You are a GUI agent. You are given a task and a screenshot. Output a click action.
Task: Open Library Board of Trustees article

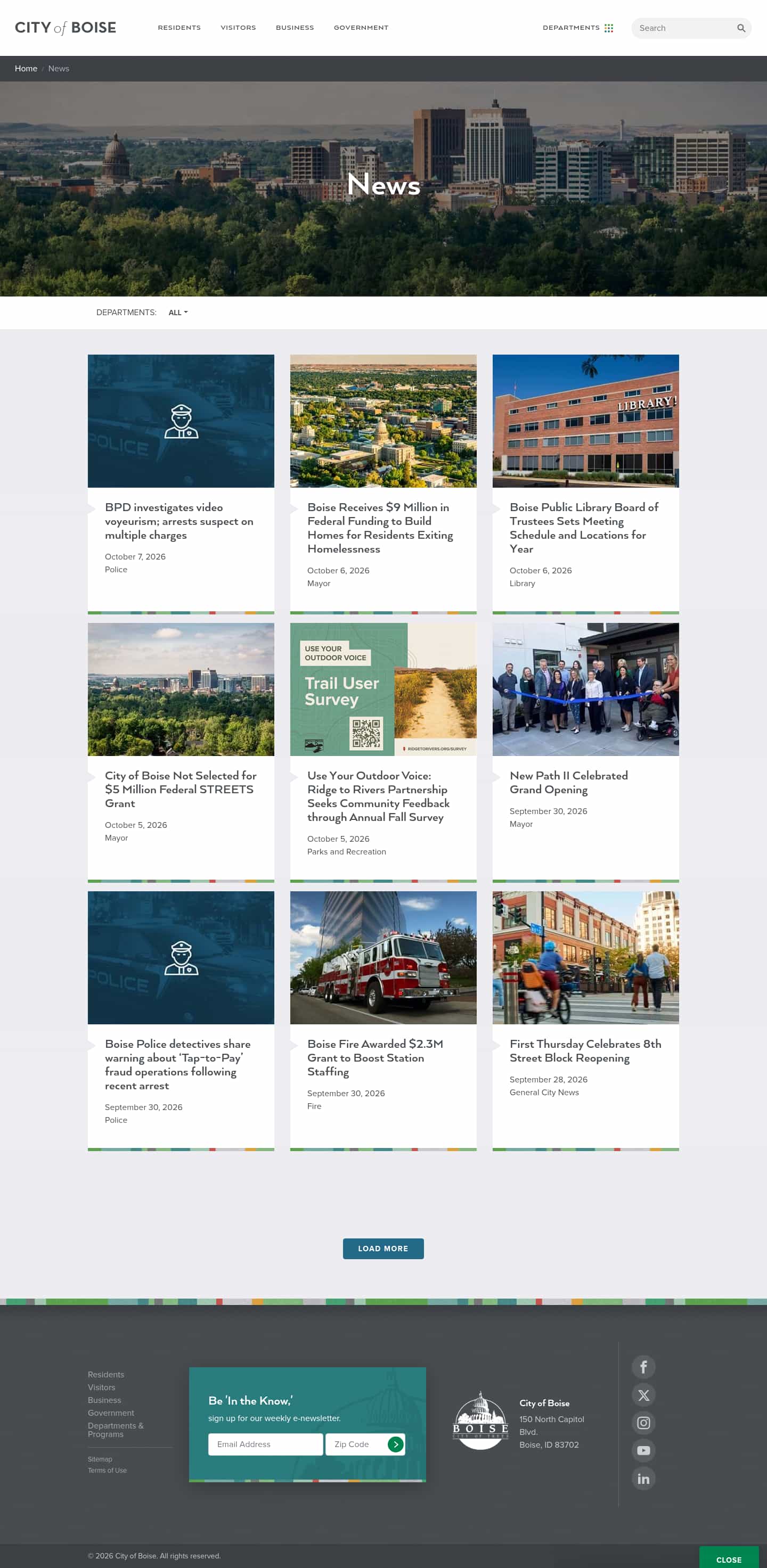(x=584, y=528)
